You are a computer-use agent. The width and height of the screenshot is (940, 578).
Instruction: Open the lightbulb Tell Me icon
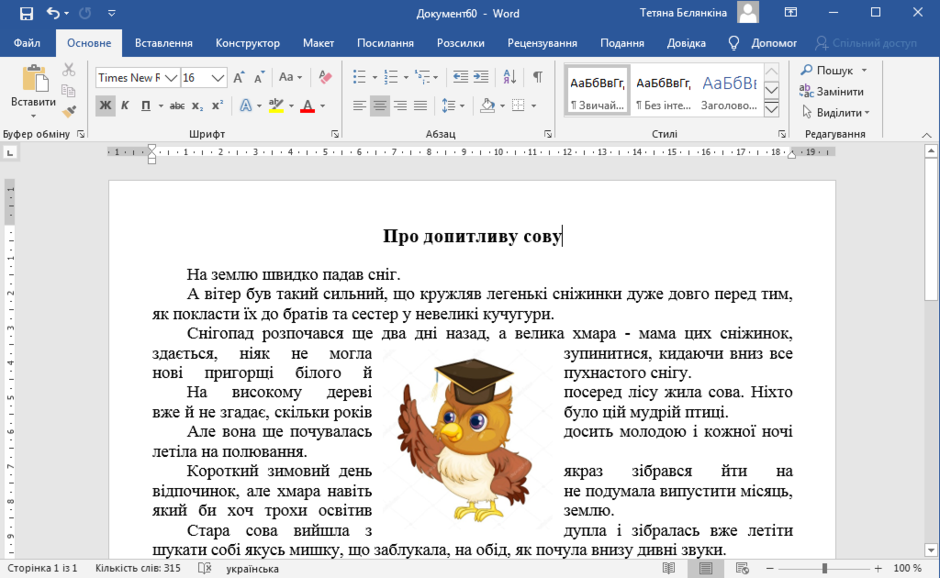click(x=733, y=43)
